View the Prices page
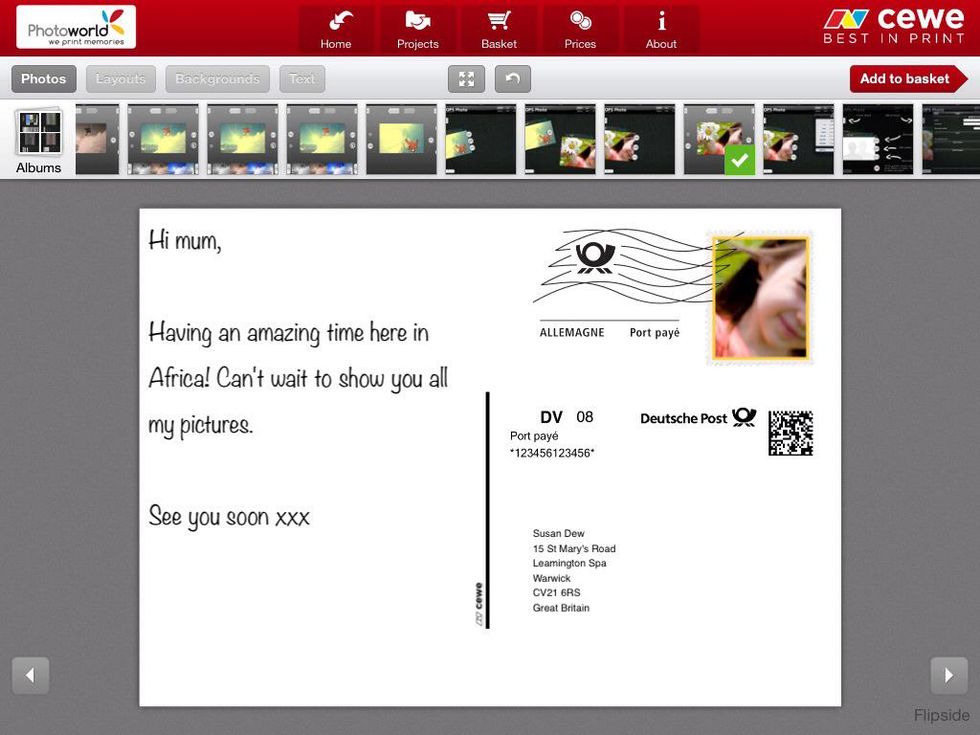Image resolution: width=980 pixels, height=735 pixels. (x=580, y=29)
